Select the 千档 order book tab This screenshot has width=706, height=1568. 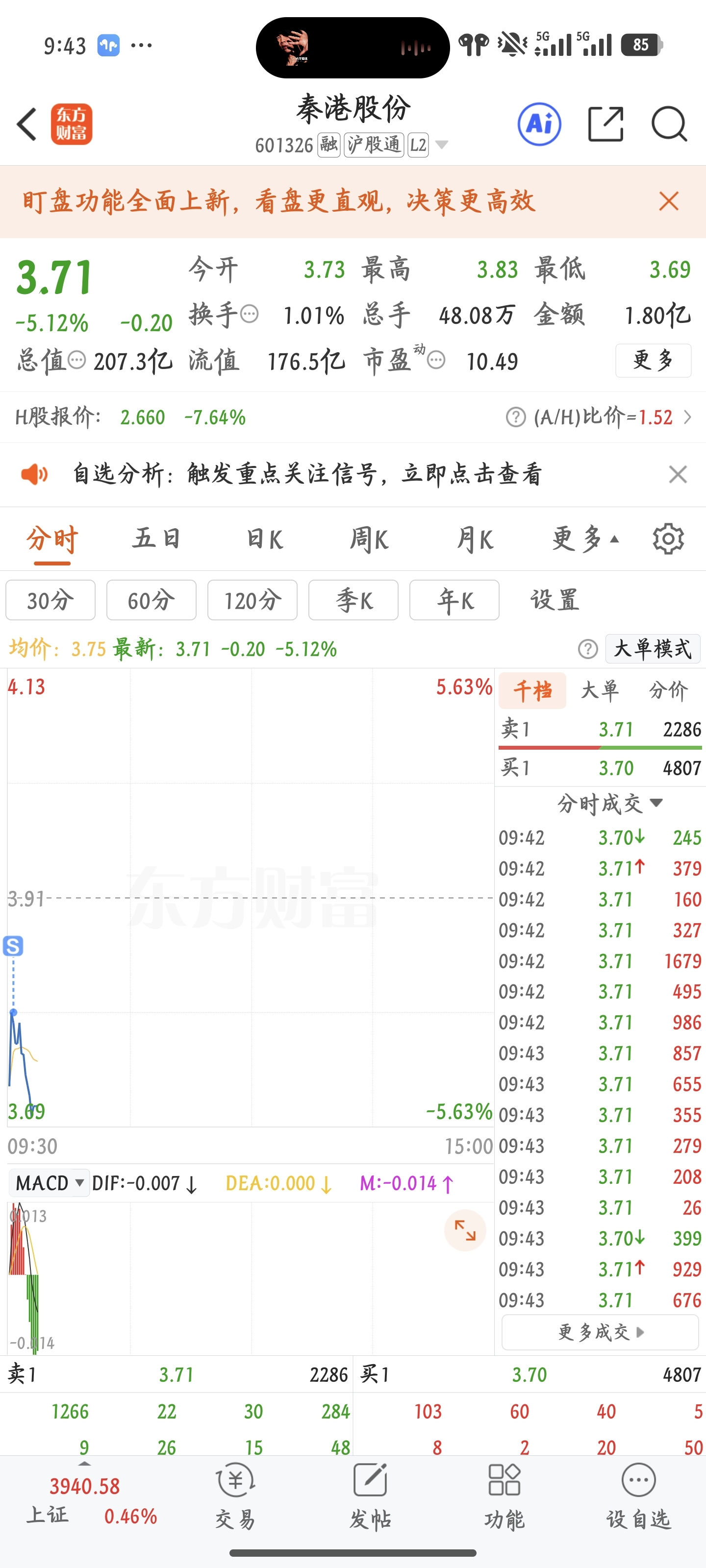(x=532, y=690)
